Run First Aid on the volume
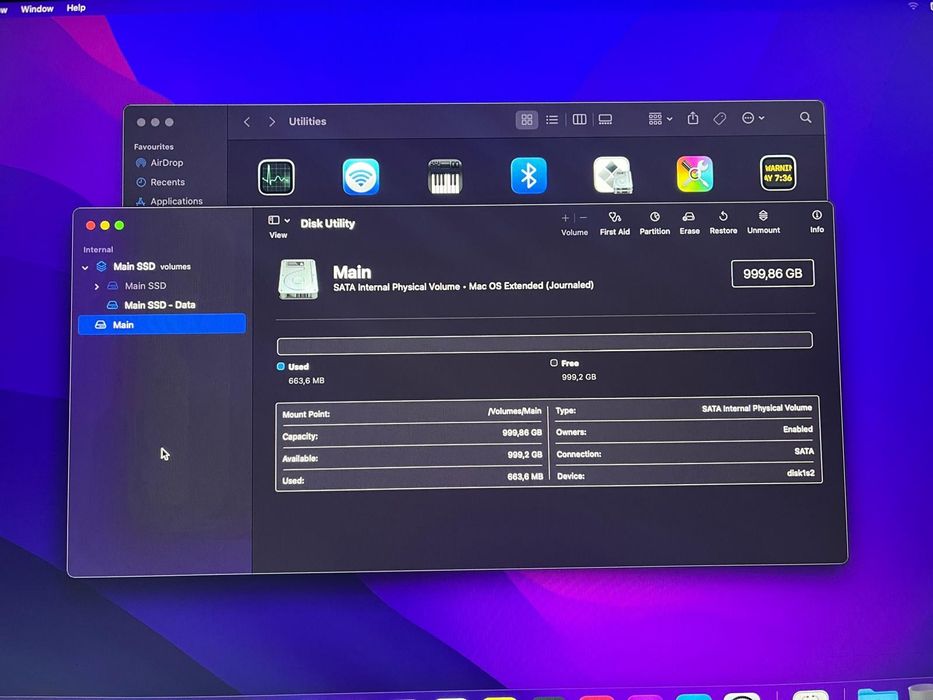 (615, 223)
